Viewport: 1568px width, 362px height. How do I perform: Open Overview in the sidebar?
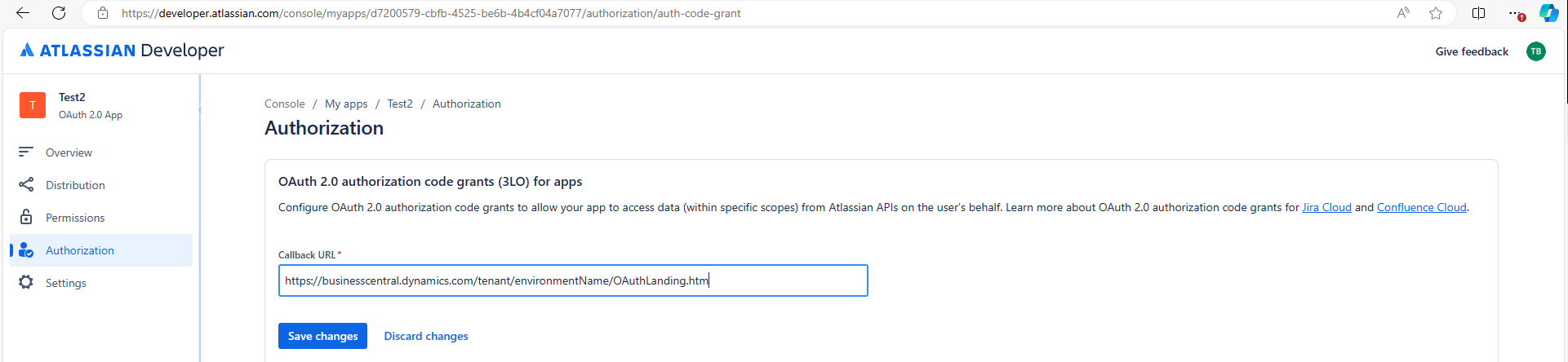tap(69, 152)
